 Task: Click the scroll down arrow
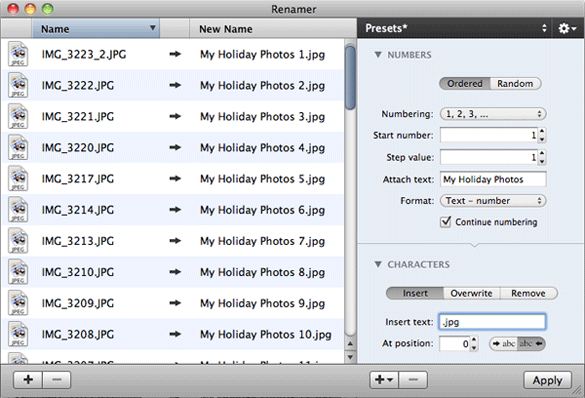(350, 357)
